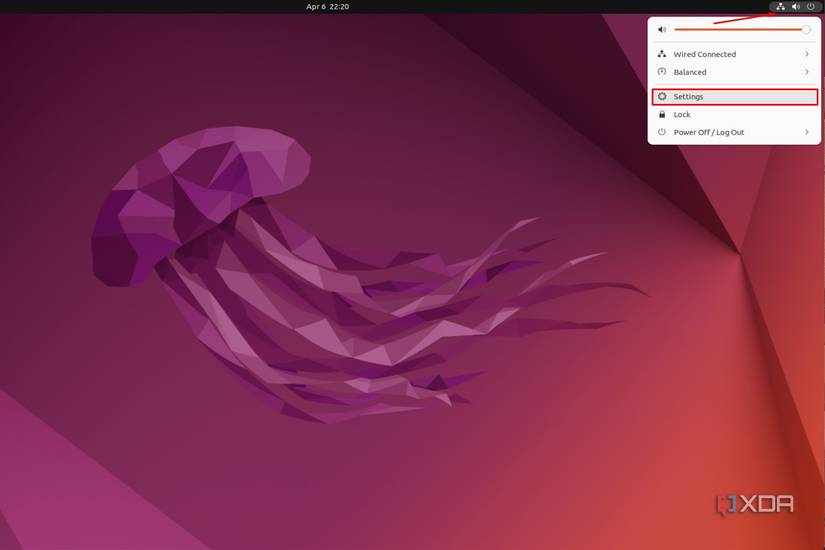Image resolution: width=825 pixels, height=550 pixels.
Task: Click the Balanced power profile icon
Action: point(662,72)
